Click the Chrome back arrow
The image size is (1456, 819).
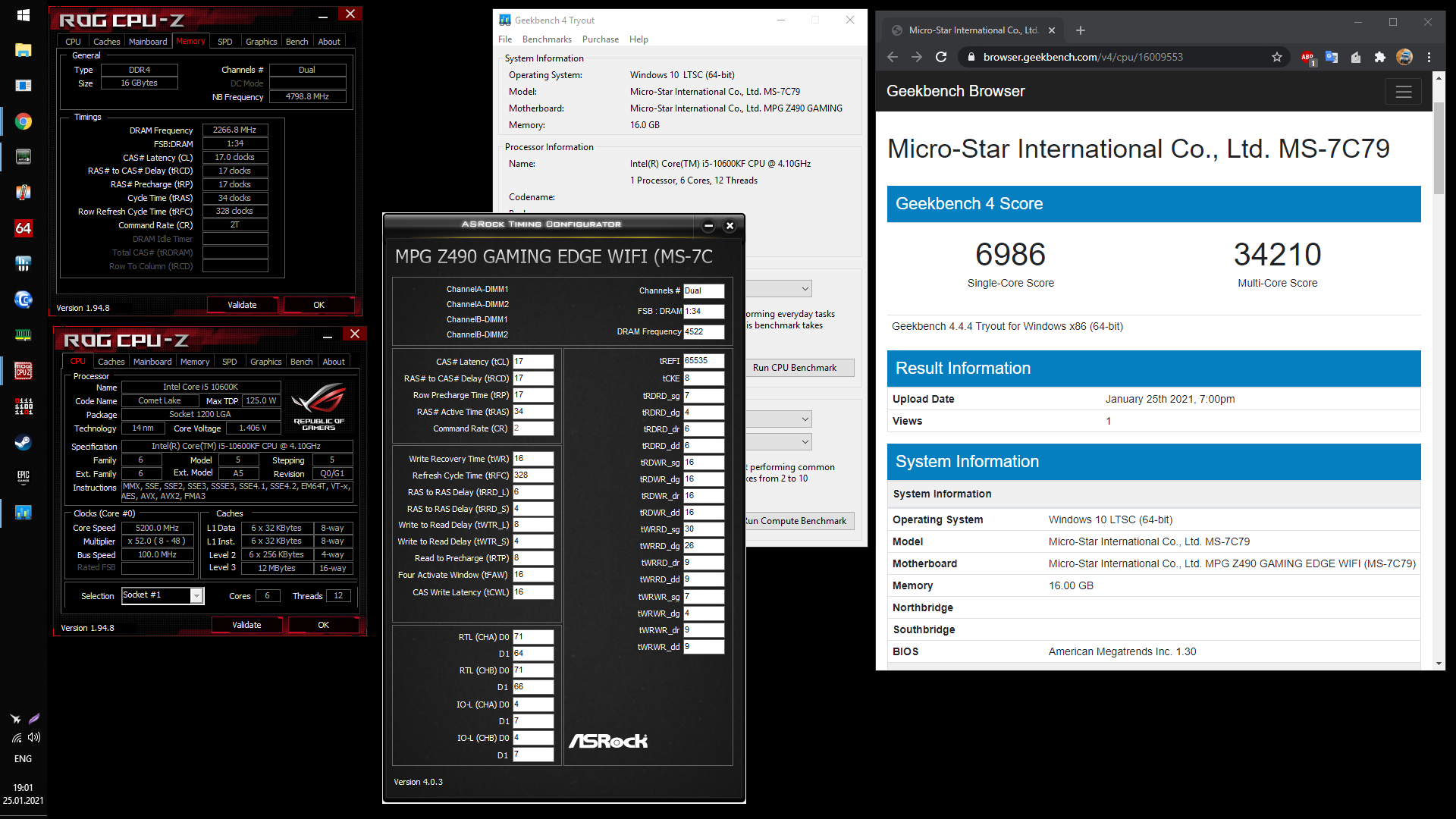click(x=893, y=57)
